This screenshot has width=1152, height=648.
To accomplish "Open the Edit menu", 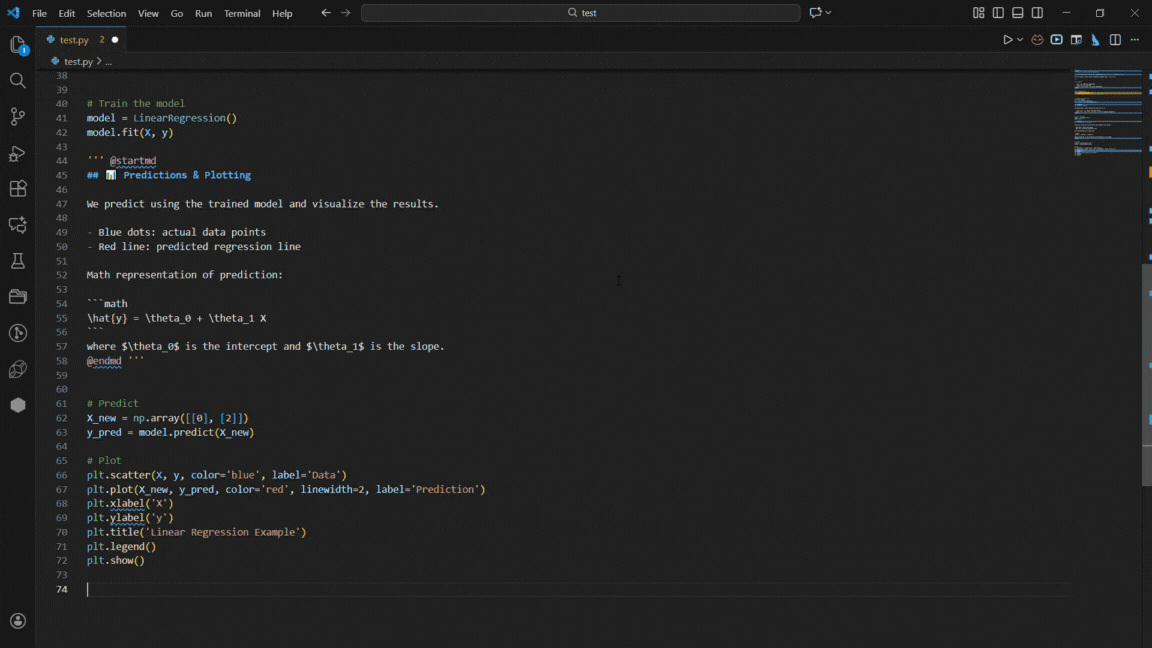I will point(67,13).
